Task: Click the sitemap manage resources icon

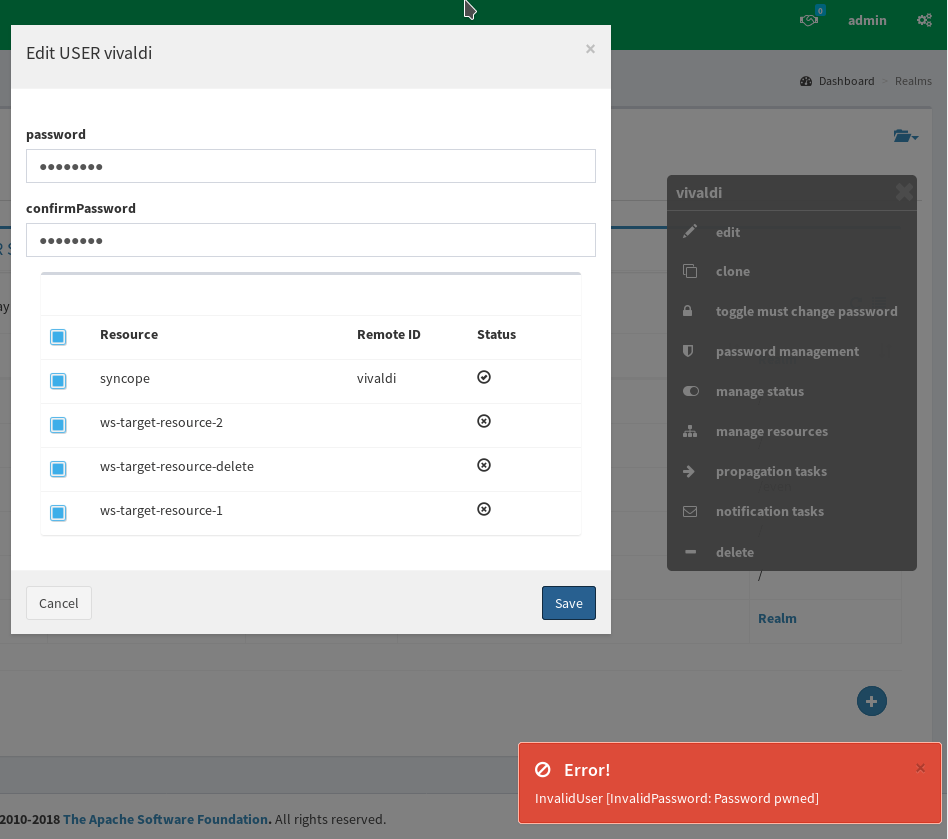Action: point(690,431)
